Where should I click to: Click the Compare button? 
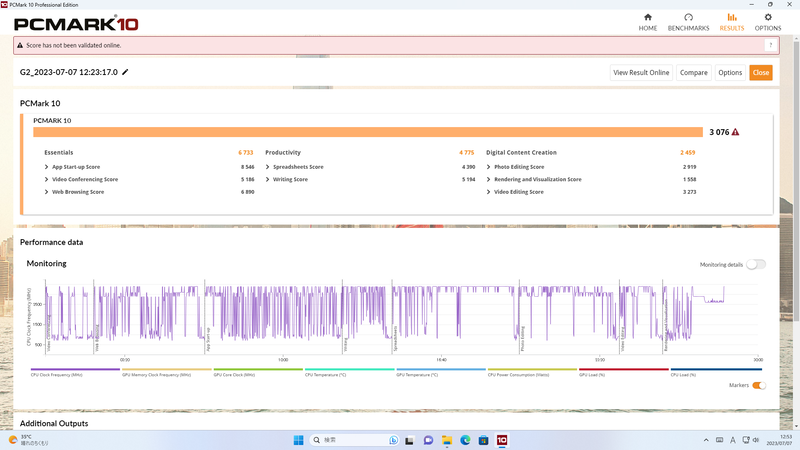click(x=693, y=72)
